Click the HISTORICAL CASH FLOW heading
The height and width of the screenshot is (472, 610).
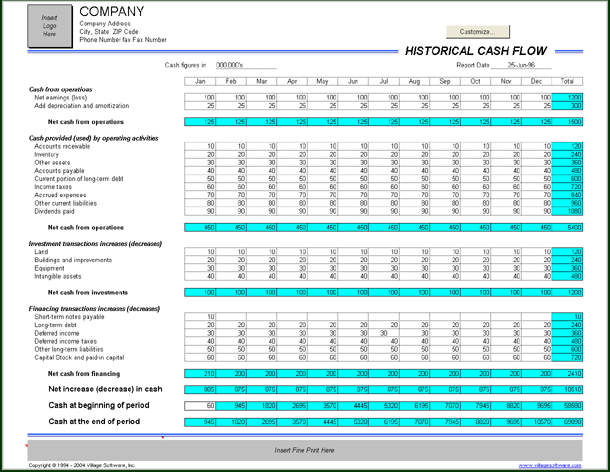(476, 51)
